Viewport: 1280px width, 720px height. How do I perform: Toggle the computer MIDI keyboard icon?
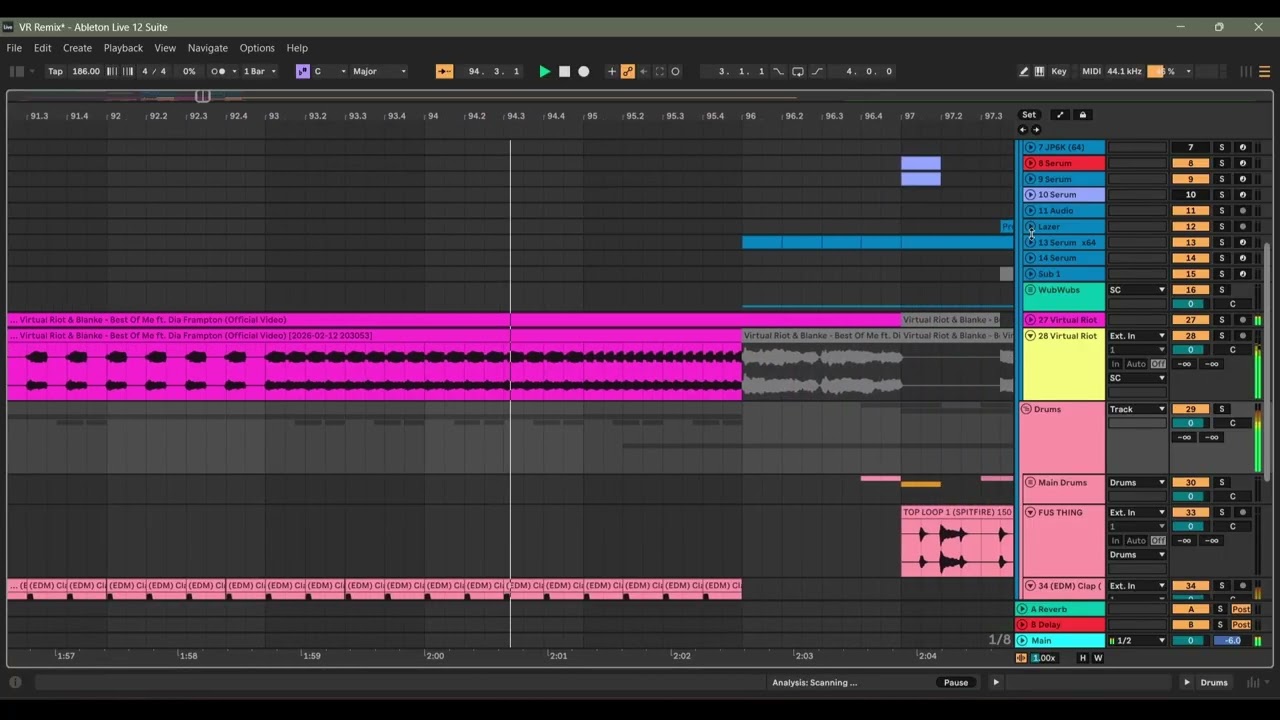click(1039, 71)
